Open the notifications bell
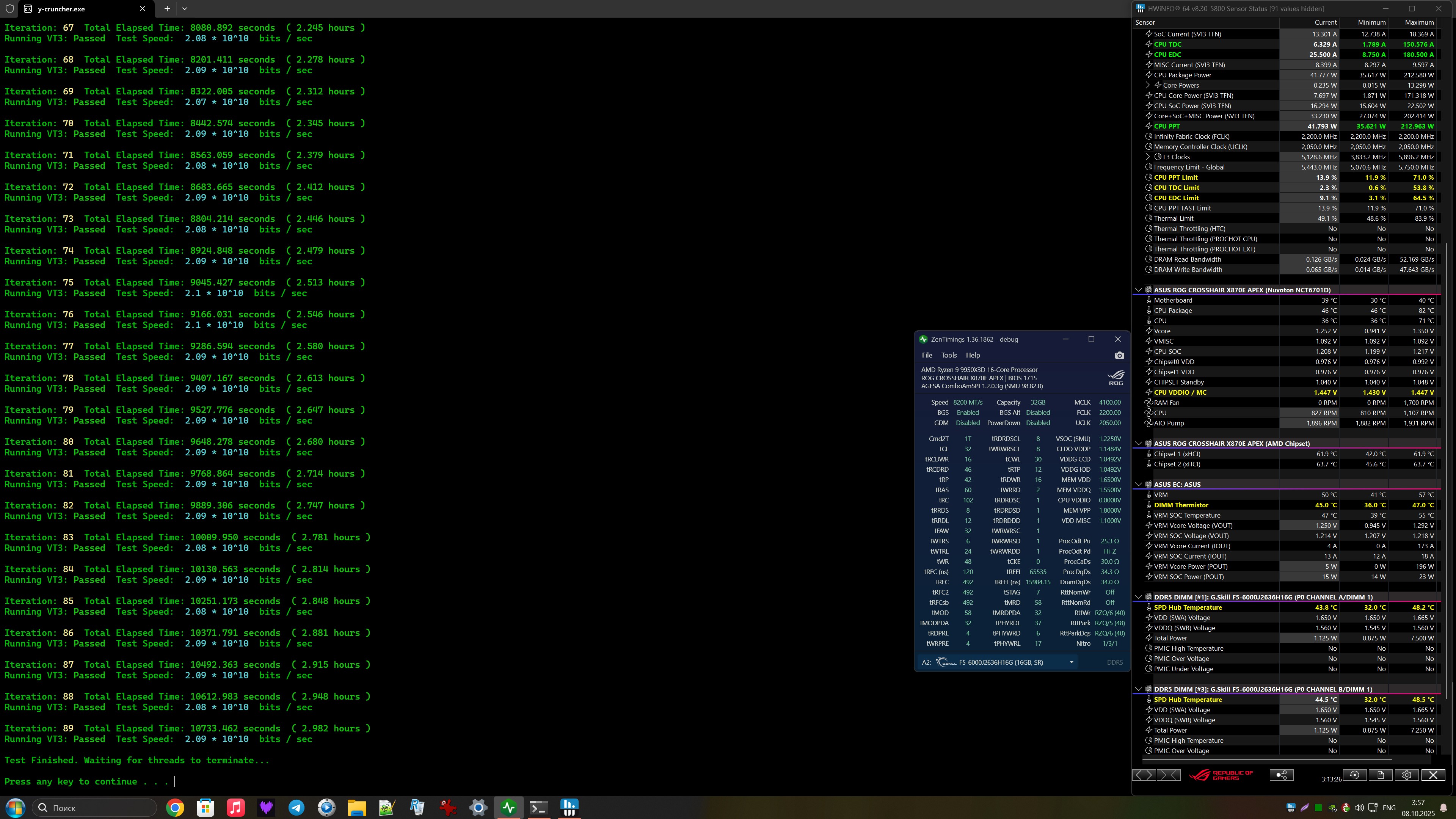Screen dimensions: 1456x819 coord(1443,808)
